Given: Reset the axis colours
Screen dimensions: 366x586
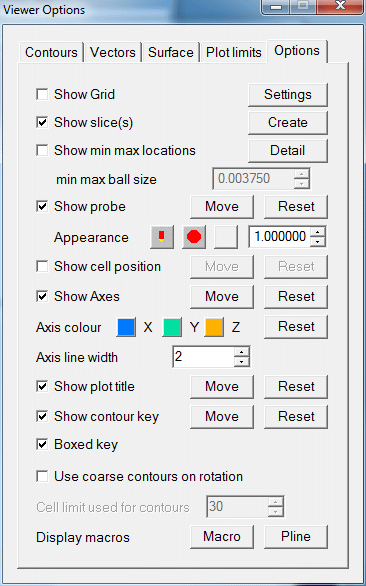Looking at the screenshot, I should click(296, 327).
